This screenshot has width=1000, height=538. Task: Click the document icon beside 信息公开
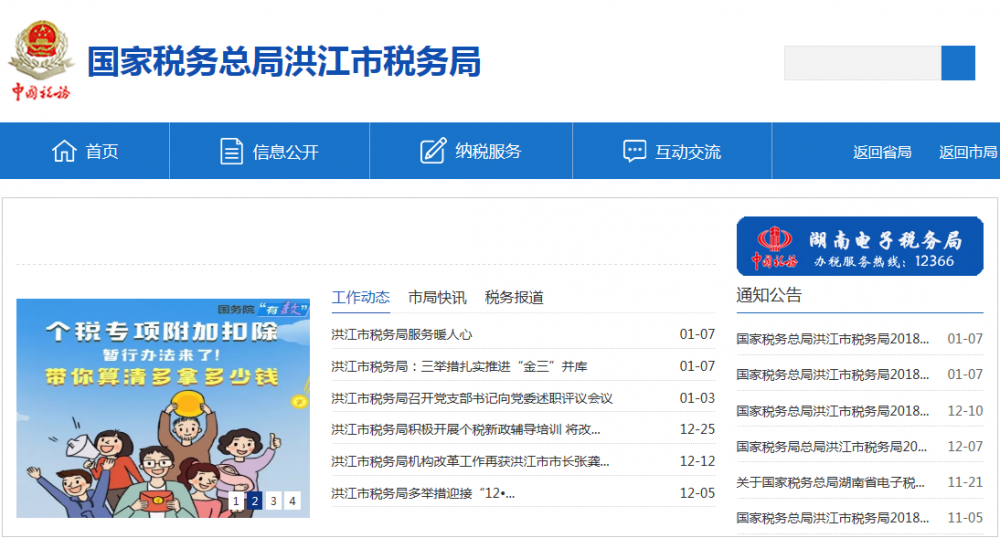tap(231, 151)
